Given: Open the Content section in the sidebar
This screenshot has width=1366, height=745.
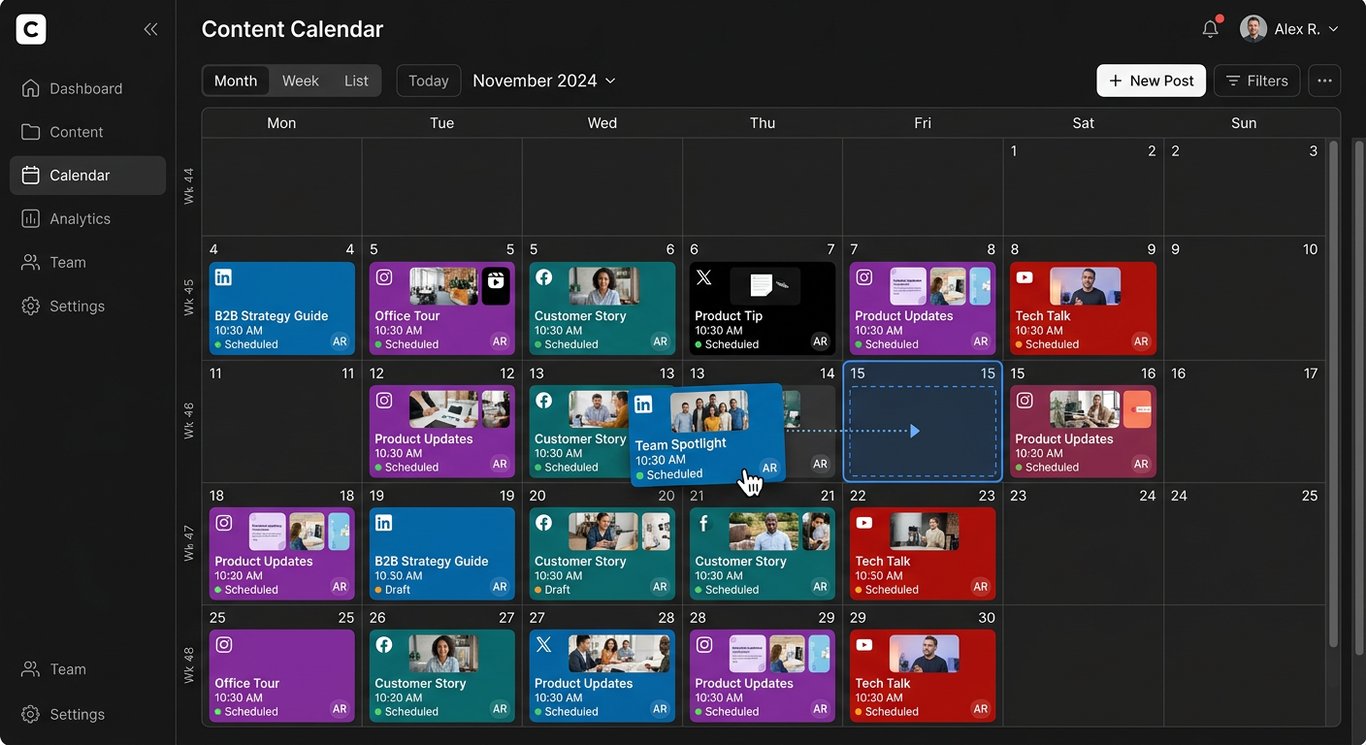Looking at the screenshot, I should pos(76,131).
